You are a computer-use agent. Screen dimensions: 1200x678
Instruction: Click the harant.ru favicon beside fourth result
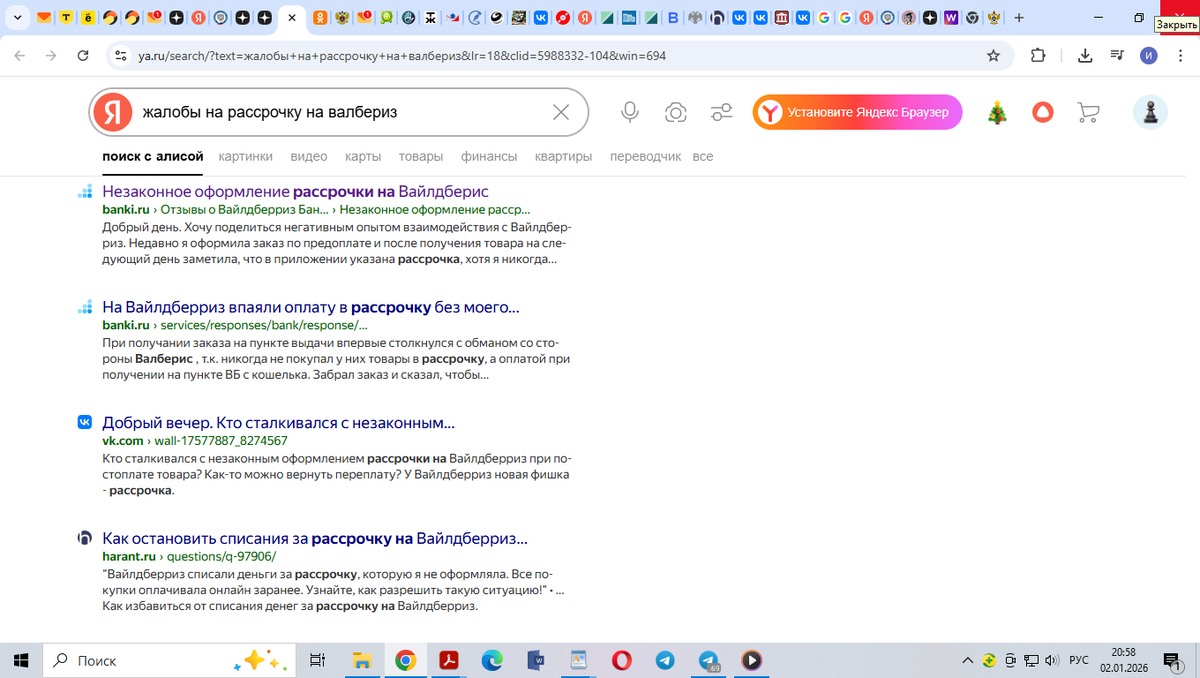[x=85, y=539]
